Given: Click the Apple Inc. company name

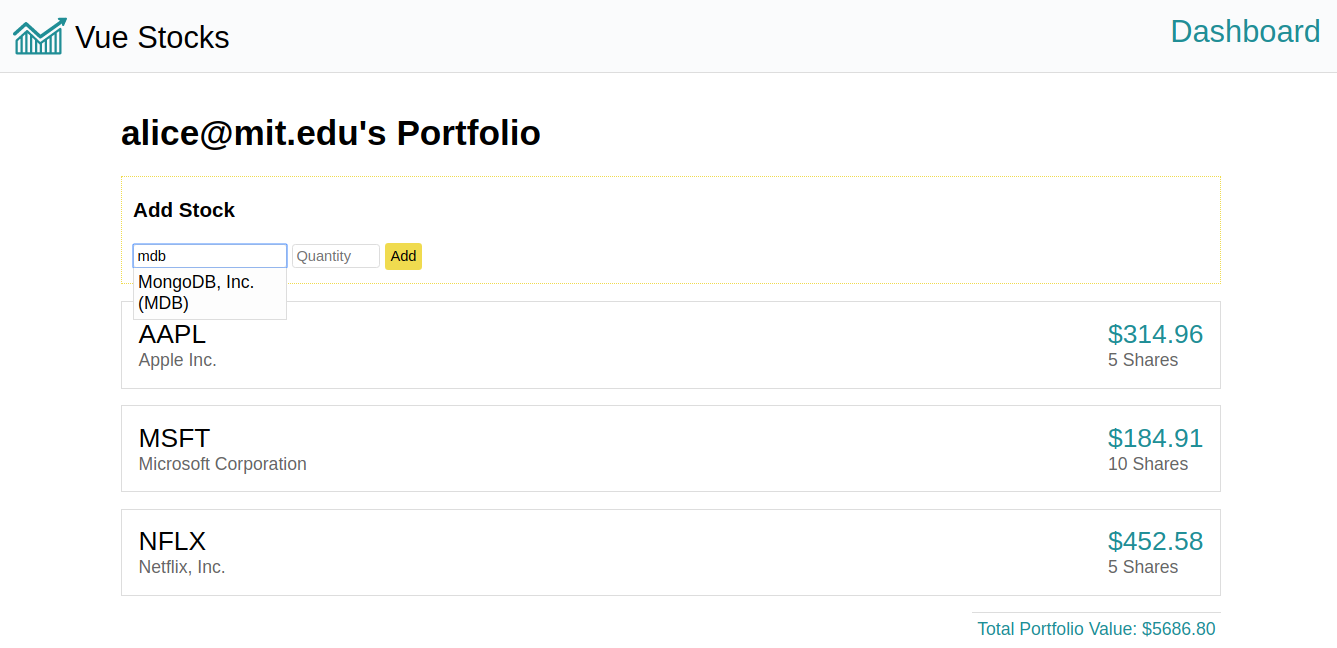Looking at the screenshot, I should (x=177, y=360).
